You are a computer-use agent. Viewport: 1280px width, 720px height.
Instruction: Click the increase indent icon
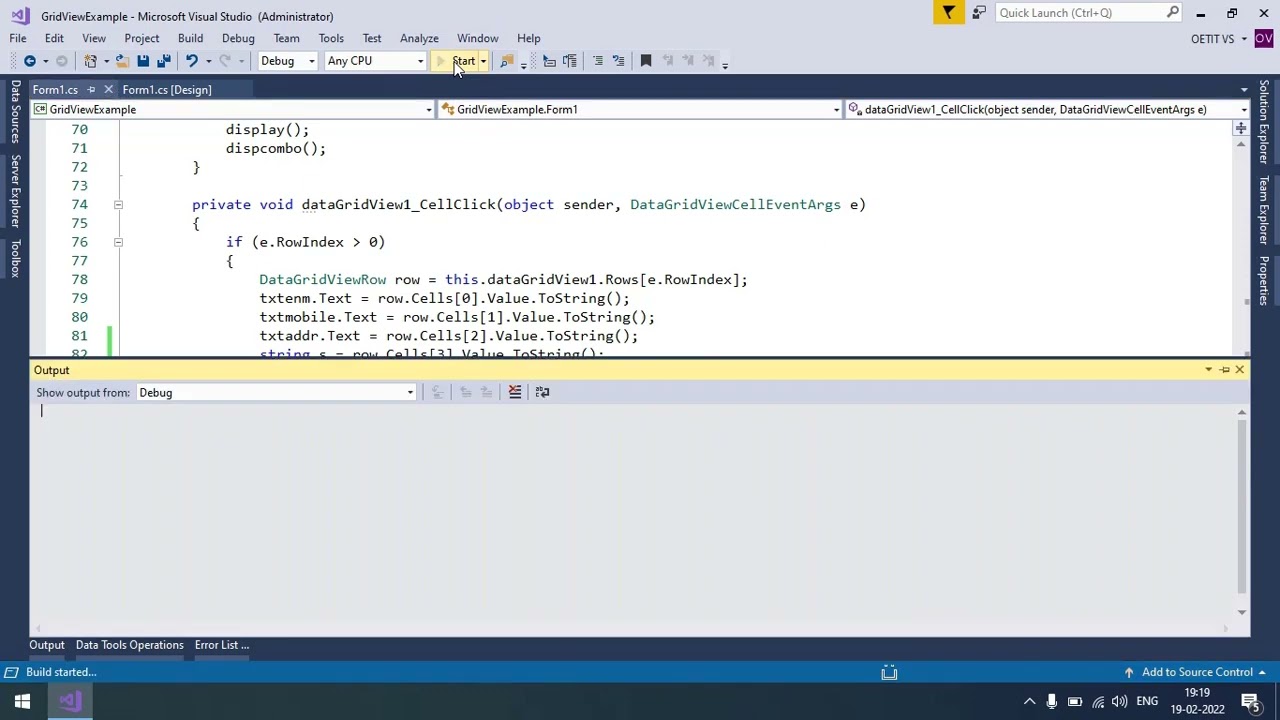(570, 61)
